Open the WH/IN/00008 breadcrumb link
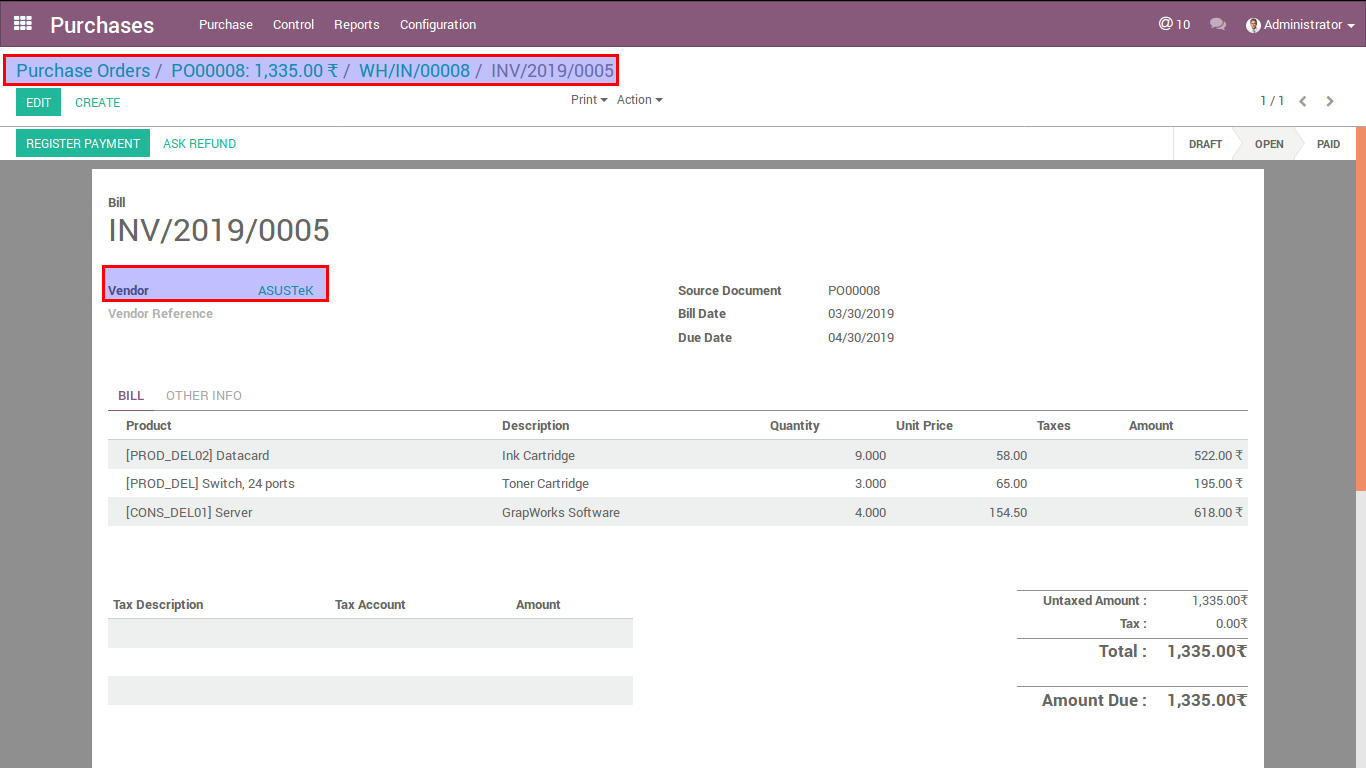The image size is (1366, 768). pos(414,71)
